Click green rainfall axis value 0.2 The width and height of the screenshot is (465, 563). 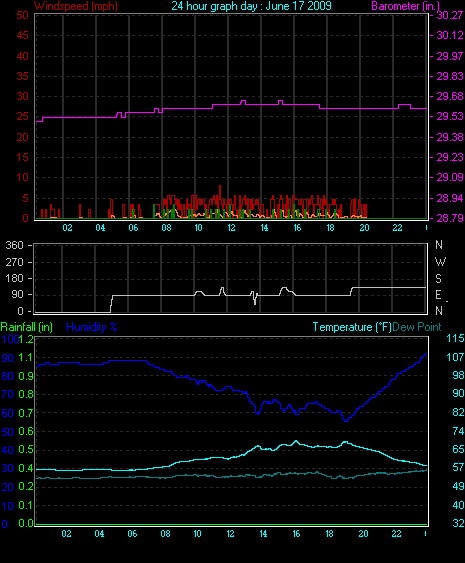pos(25,487)
